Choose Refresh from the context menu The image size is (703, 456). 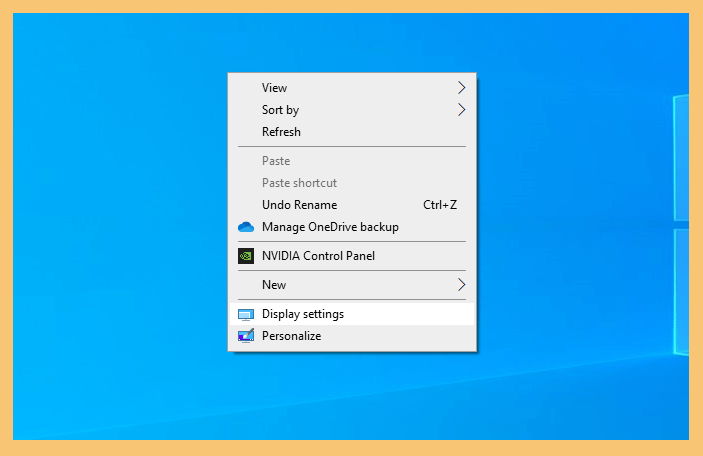tap(352, 132)
